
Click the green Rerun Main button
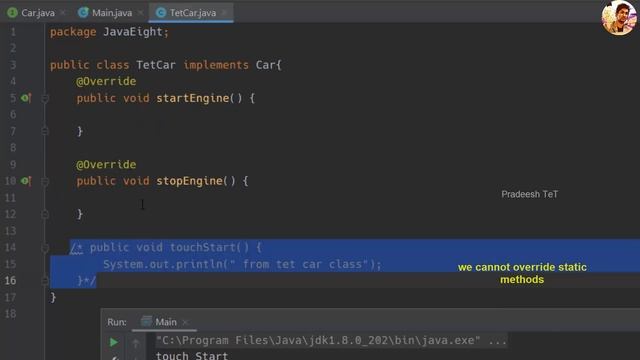click(x=114, y=342)
